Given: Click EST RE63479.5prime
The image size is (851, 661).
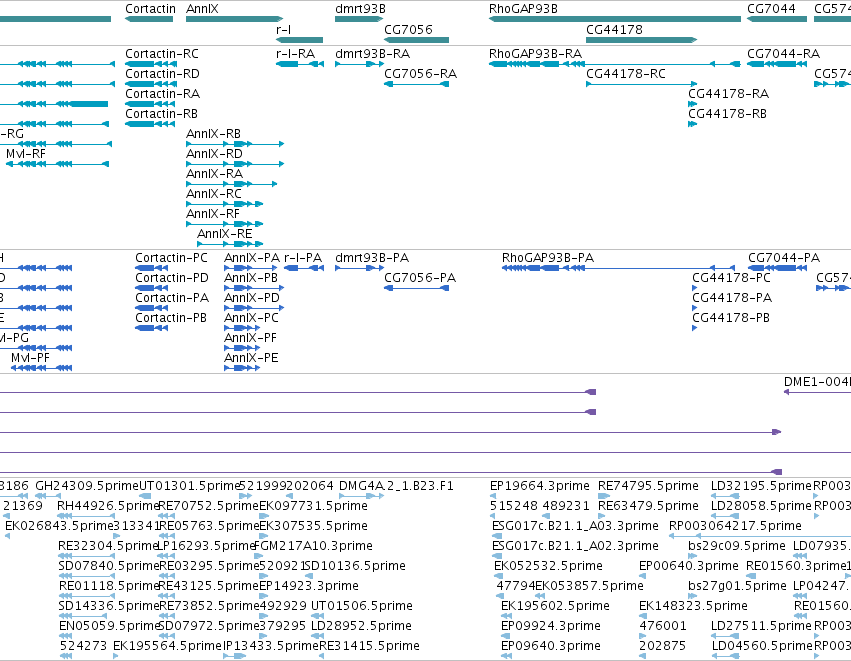Looking at the screenshot, I should point(648,506).
